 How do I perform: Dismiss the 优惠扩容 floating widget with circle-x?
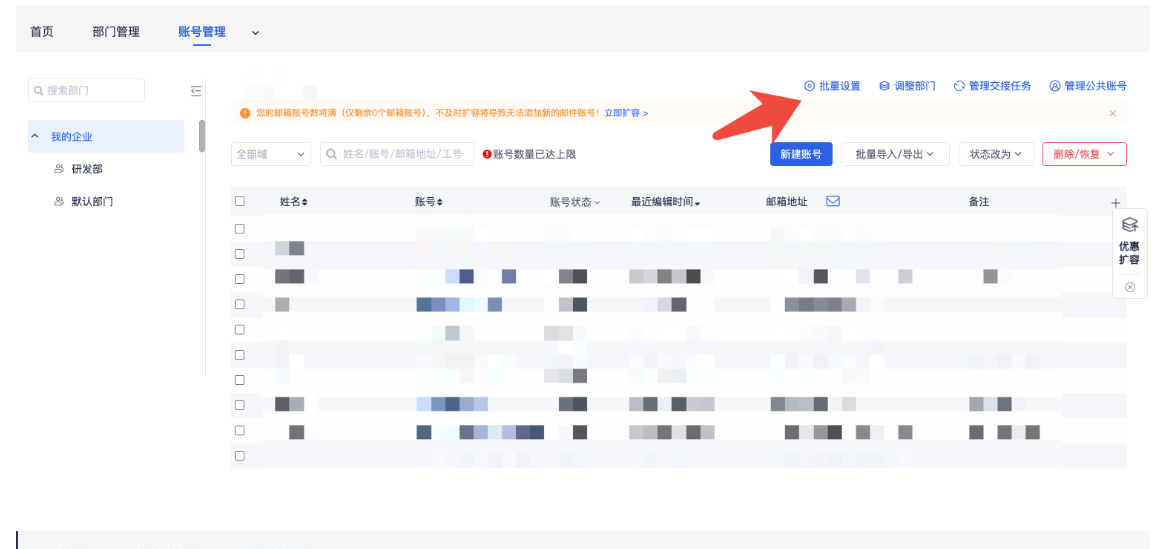pos(1129,287)
